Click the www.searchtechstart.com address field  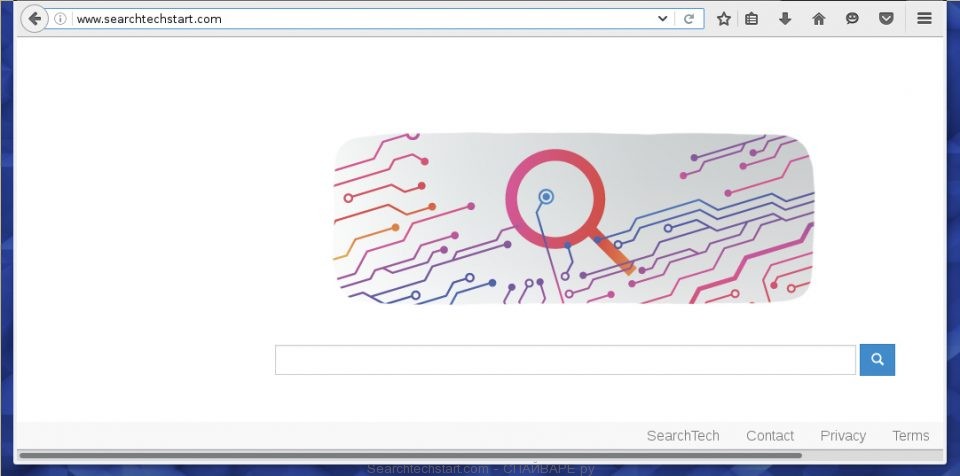click(361, 19)
